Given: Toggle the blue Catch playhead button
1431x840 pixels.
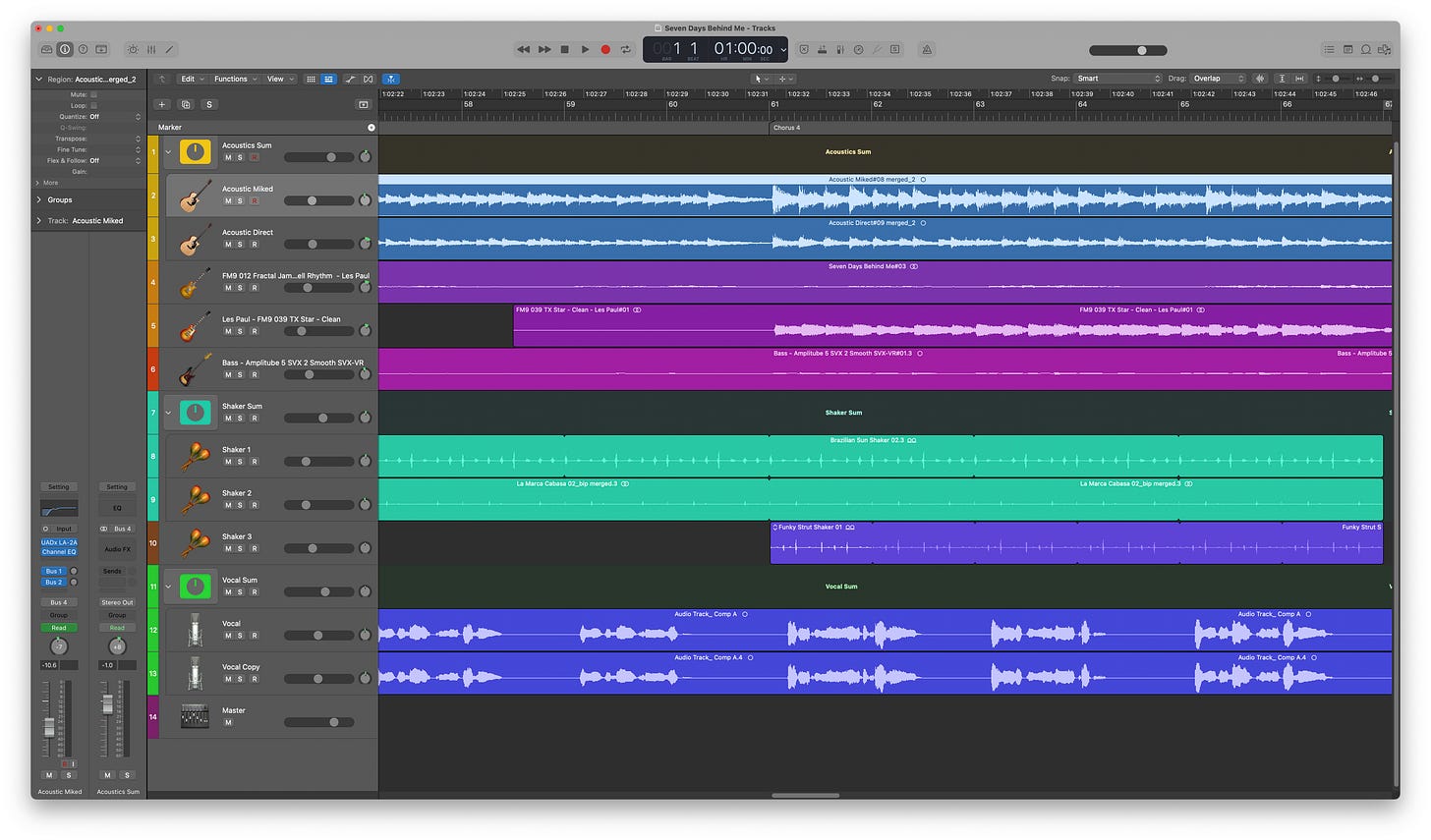Looking at the screenshot, I should click(391, 79).
